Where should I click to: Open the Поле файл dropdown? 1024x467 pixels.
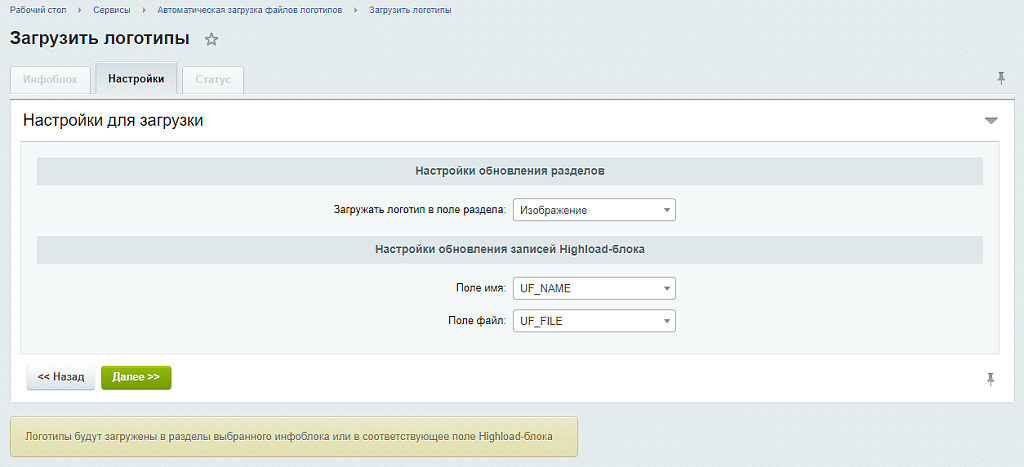594,321
